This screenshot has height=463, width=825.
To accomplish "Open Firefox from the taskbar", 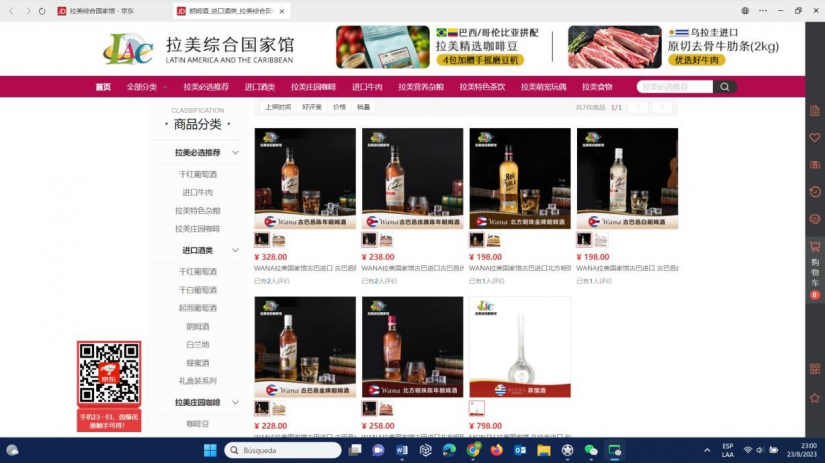I will 496,450.
